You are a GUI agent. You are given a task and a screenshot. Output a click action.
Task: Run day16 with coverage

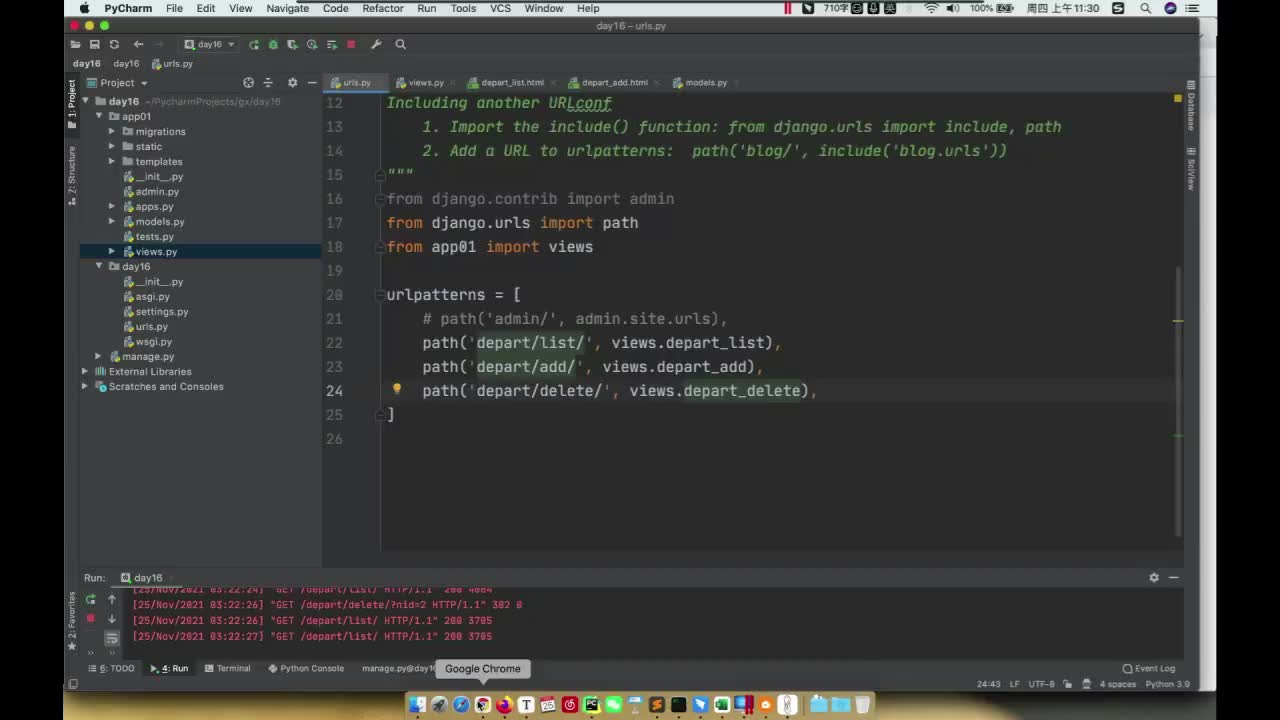(292, 44)
